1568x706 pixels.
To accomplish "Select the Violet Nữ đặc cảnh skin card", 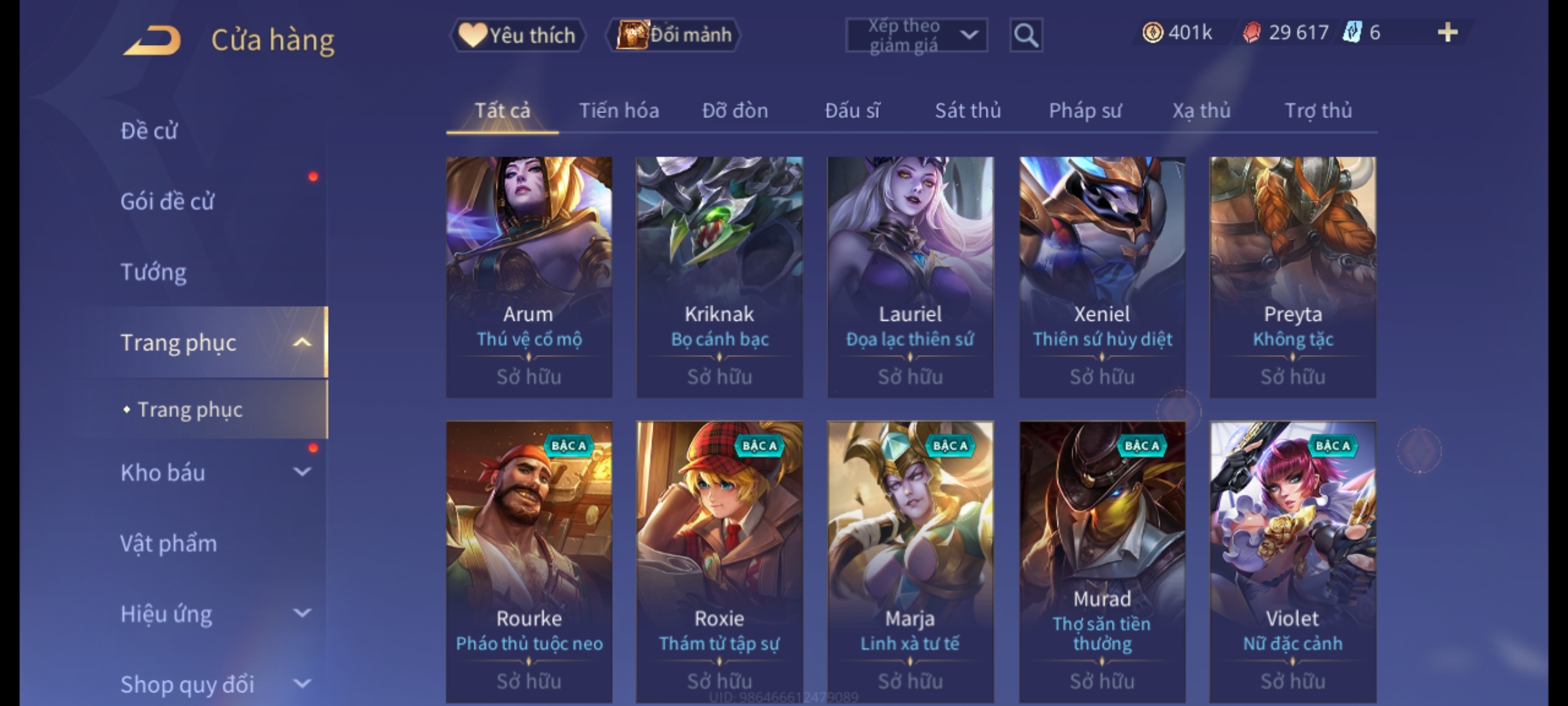I will pyautogui.click(x=1292, y=562).
